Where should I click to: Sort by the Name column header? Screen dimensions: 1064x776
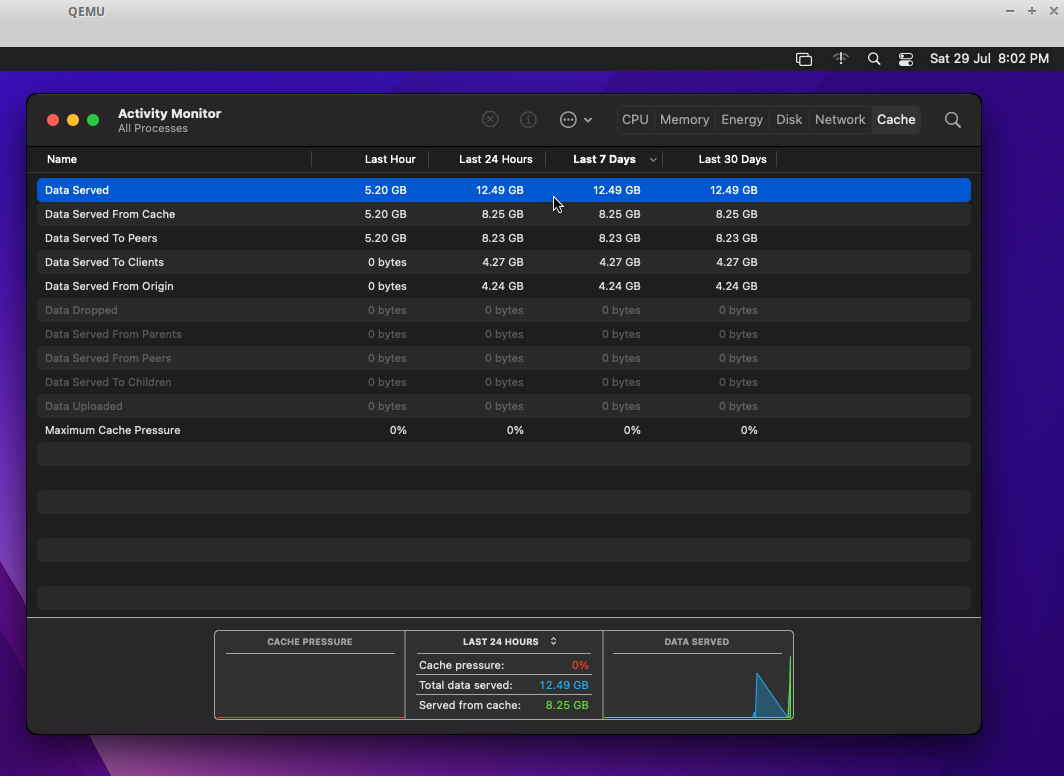[x=62, y=160]
